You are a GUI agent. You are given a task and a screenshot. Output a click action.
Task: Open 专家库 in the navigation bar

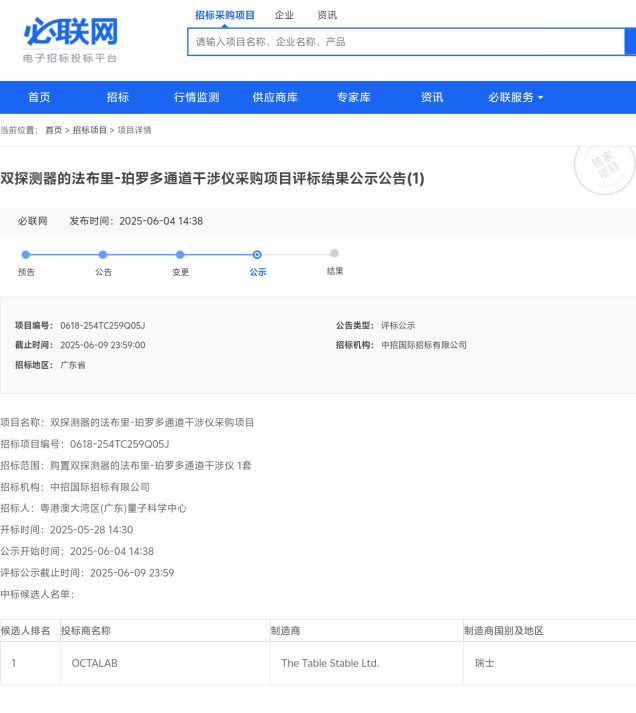click(x=354, y=97)
